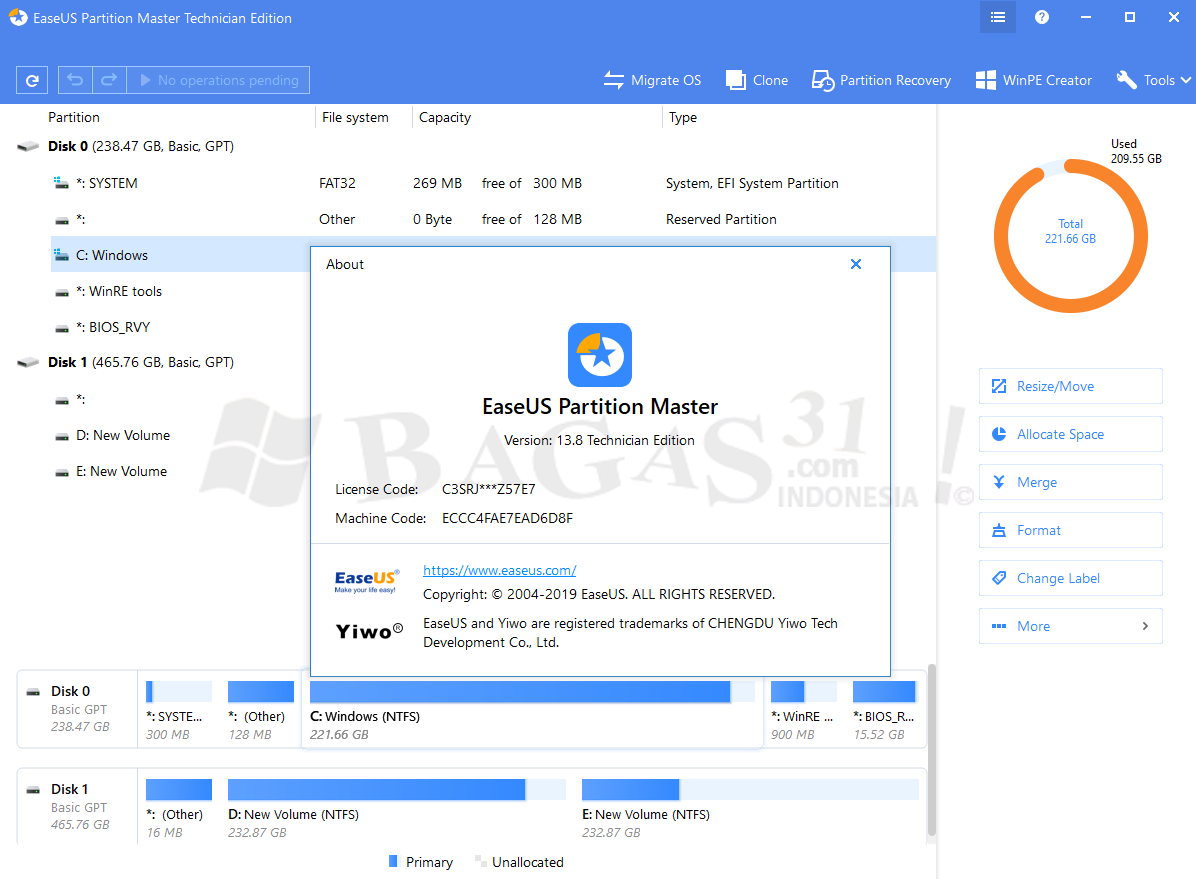Image resolution: width=1196 pixels, height=879 pixels.
Task: Click the Yiwo trademark logo
Action: tap(369, 631)
